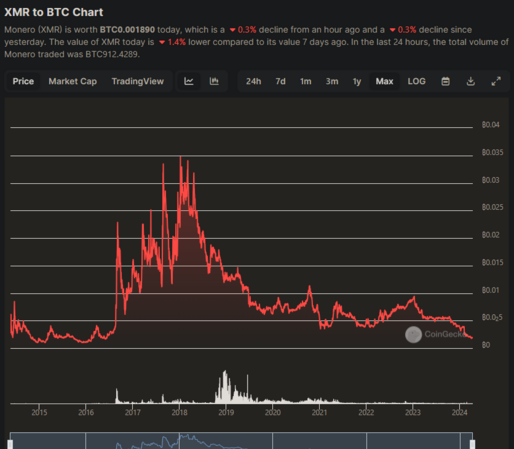Click the 2024 label on x-axis

459,412
